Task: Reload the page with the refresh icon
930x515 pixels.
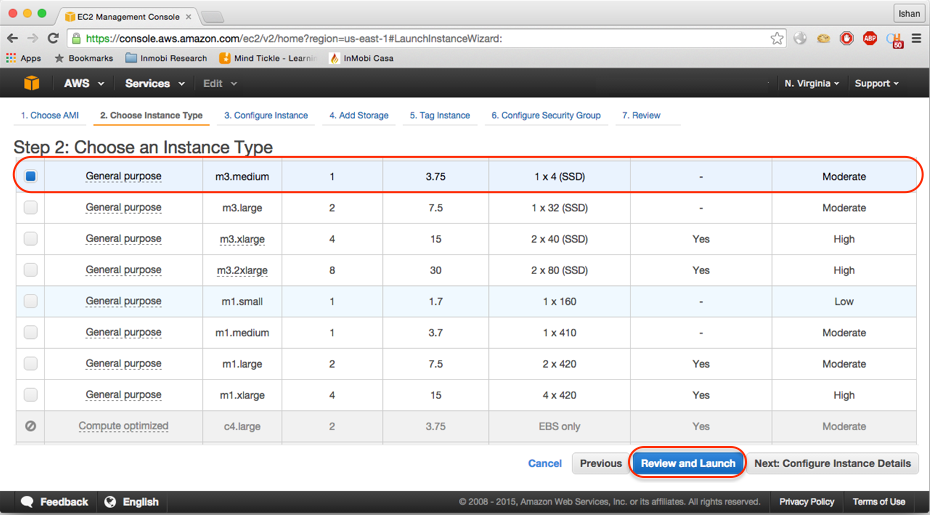Action: click(53, 39)
